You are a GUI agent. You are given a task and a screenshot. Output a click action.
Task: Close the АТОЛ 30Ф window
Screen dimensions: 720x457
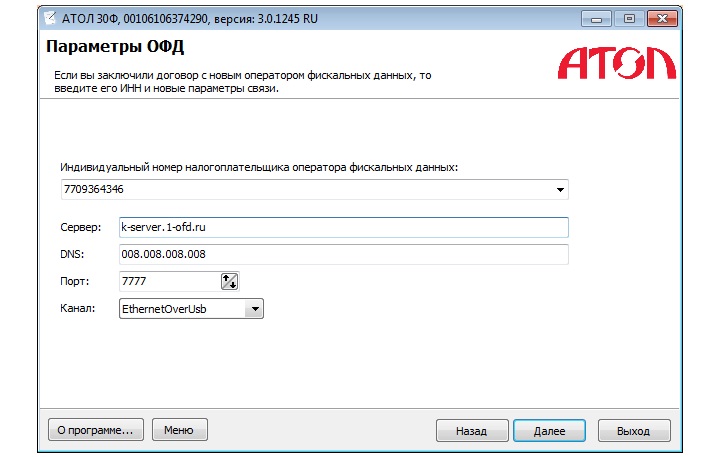[x=662, y=19]
